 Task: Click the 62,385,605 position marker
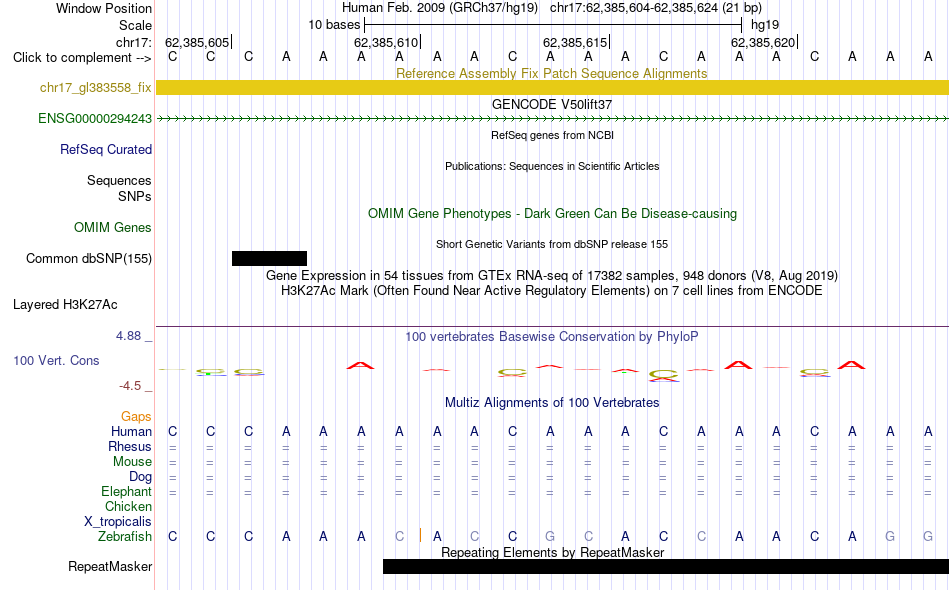click(198, 42)
